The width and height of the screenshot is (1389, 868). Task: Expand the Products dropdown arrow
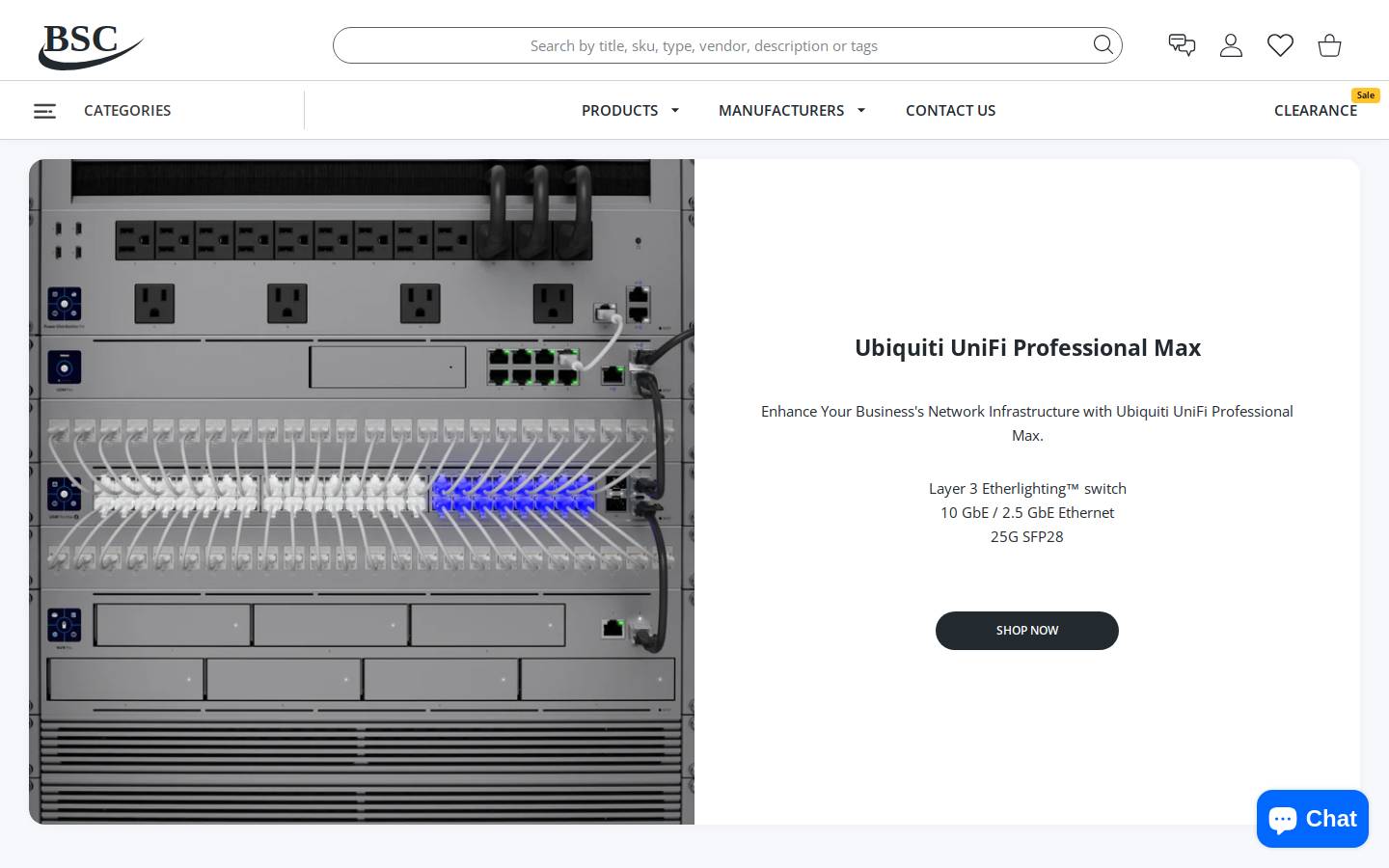click(x=675, y=110)
